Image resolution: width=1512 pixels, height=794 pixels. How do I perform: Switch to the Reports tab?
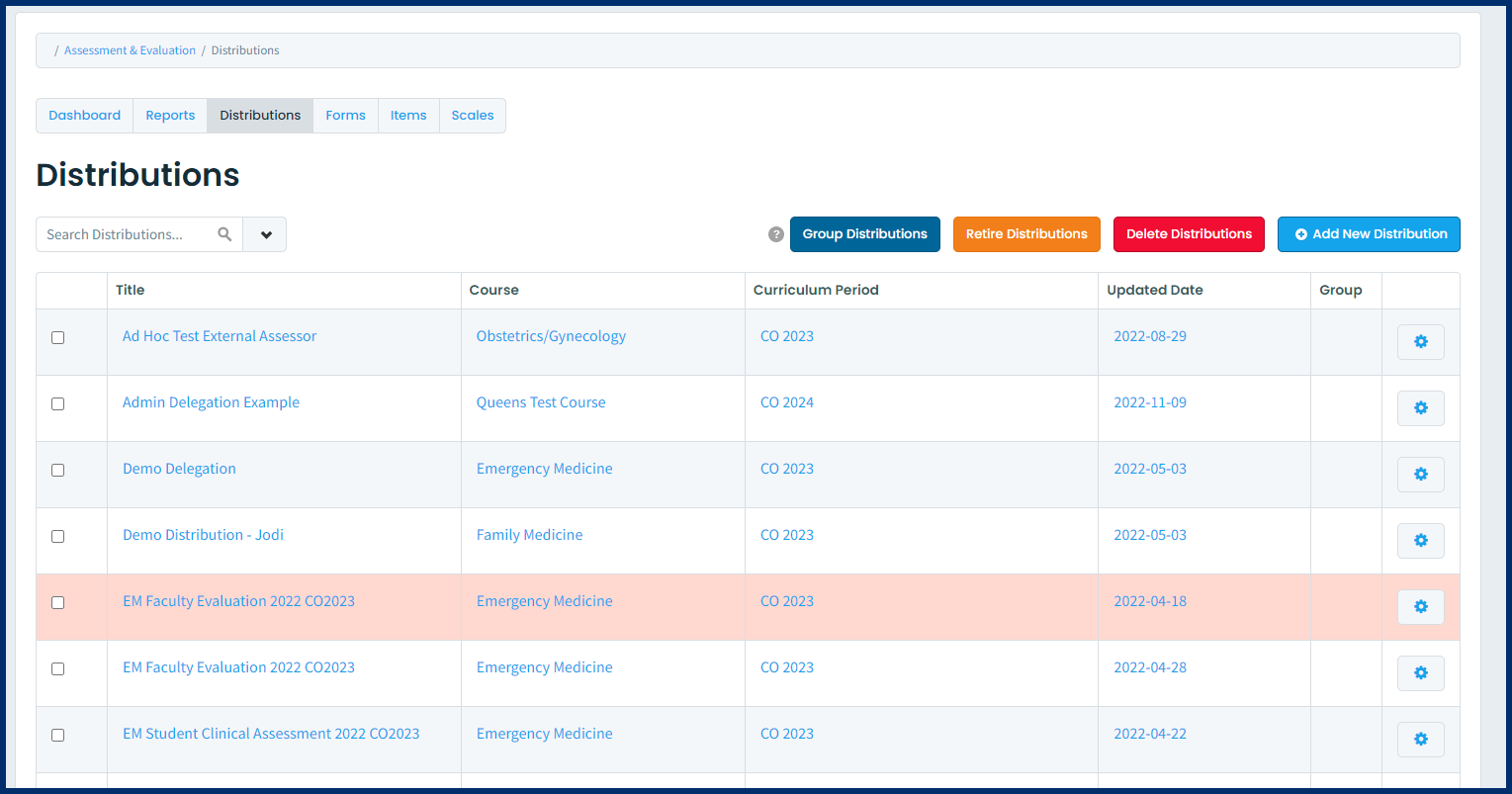170,116
